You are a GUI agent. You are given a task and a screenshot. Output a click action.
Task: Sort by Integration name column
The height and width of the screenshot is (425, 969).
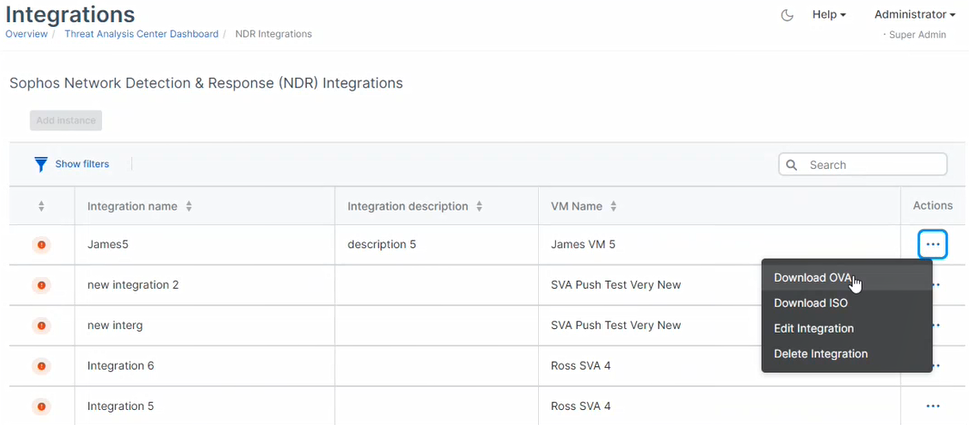(189, 206)
